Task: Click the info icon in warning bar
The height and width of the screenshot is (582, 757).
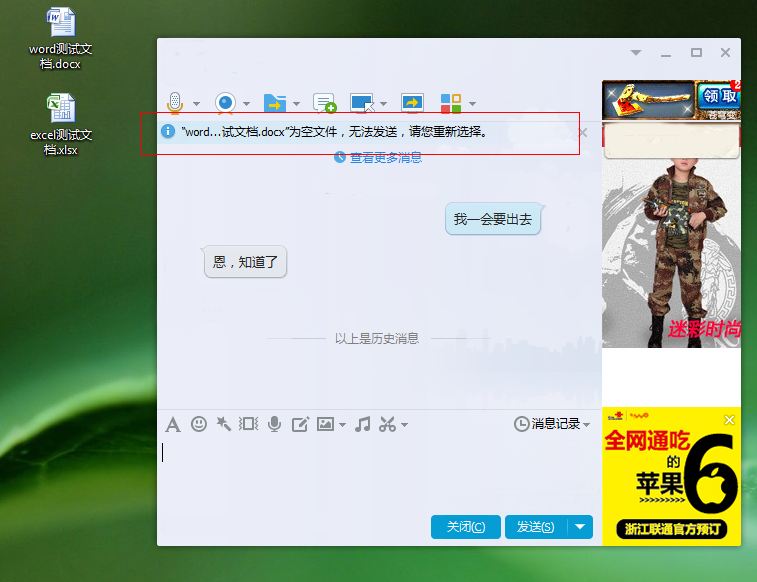Action: 168,131
